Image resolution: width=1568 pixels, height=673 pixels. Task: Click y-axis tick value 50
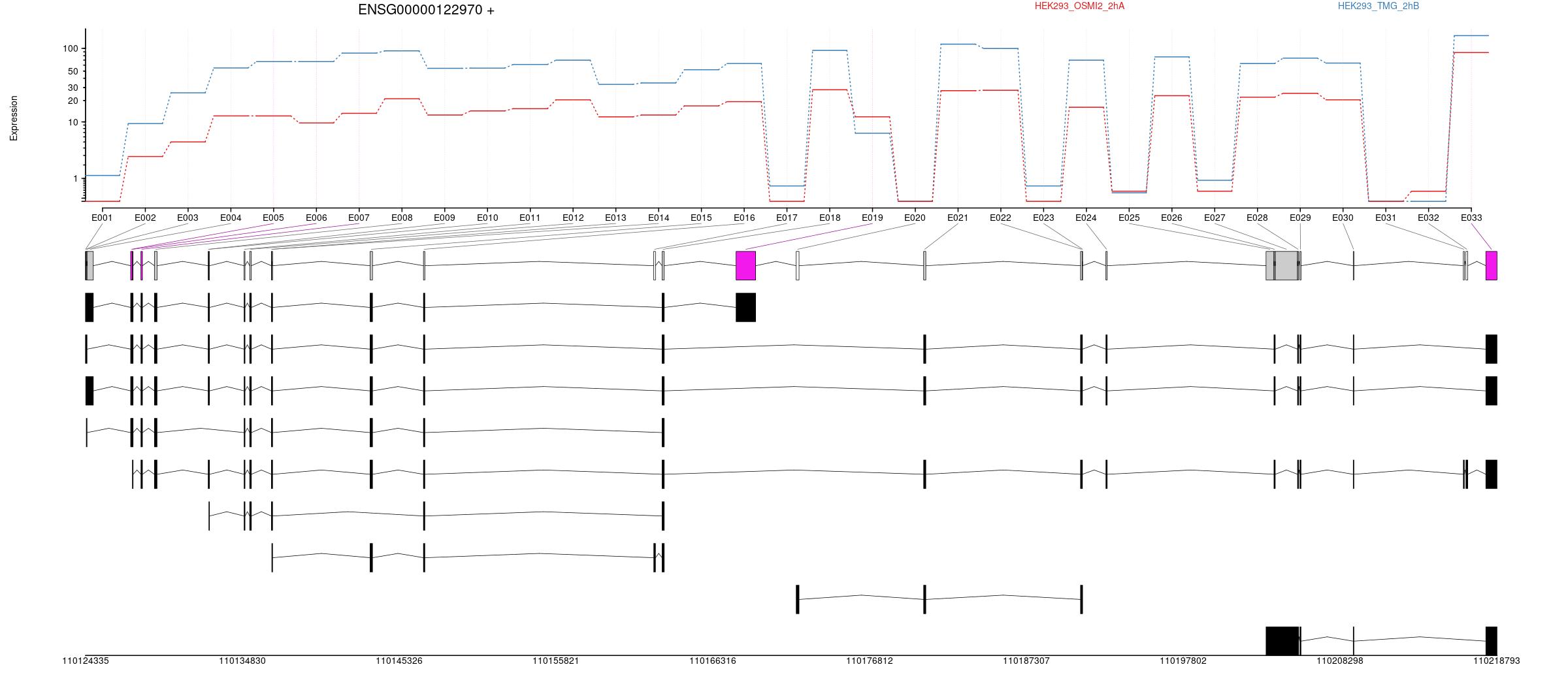[x=73, y=72]
